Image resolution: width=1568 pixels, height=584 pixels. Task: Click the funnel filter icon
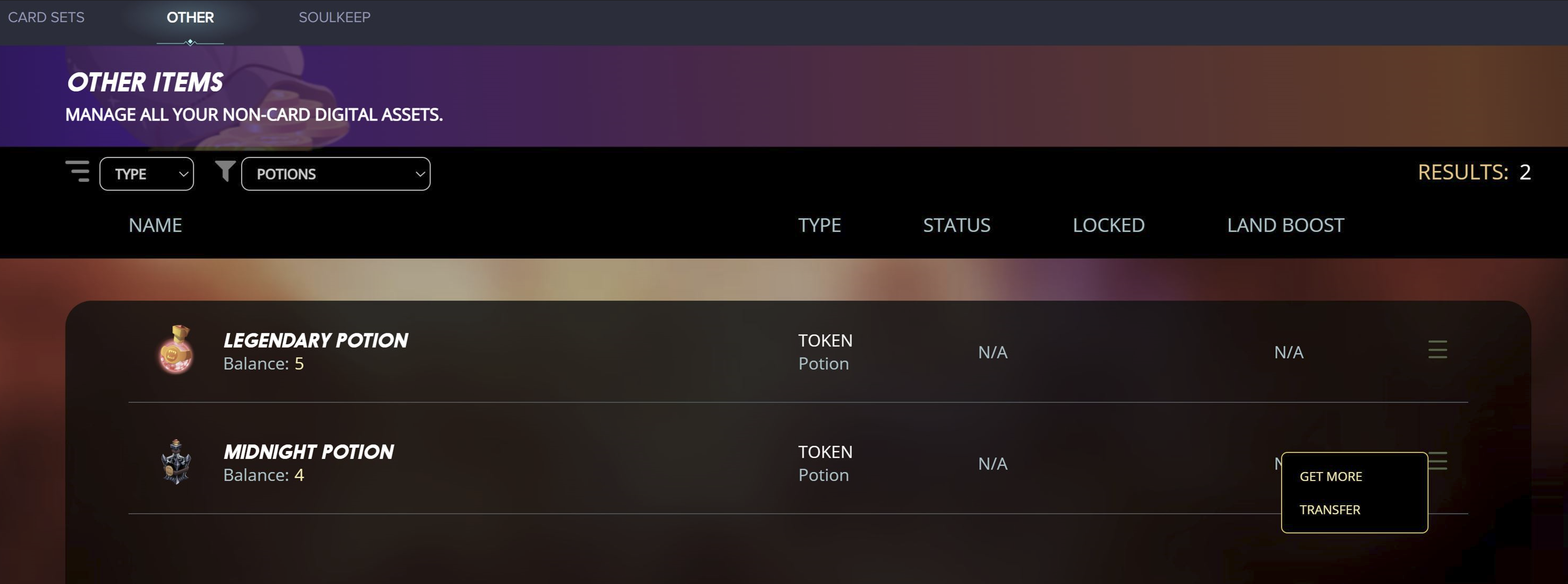point(225,171)
